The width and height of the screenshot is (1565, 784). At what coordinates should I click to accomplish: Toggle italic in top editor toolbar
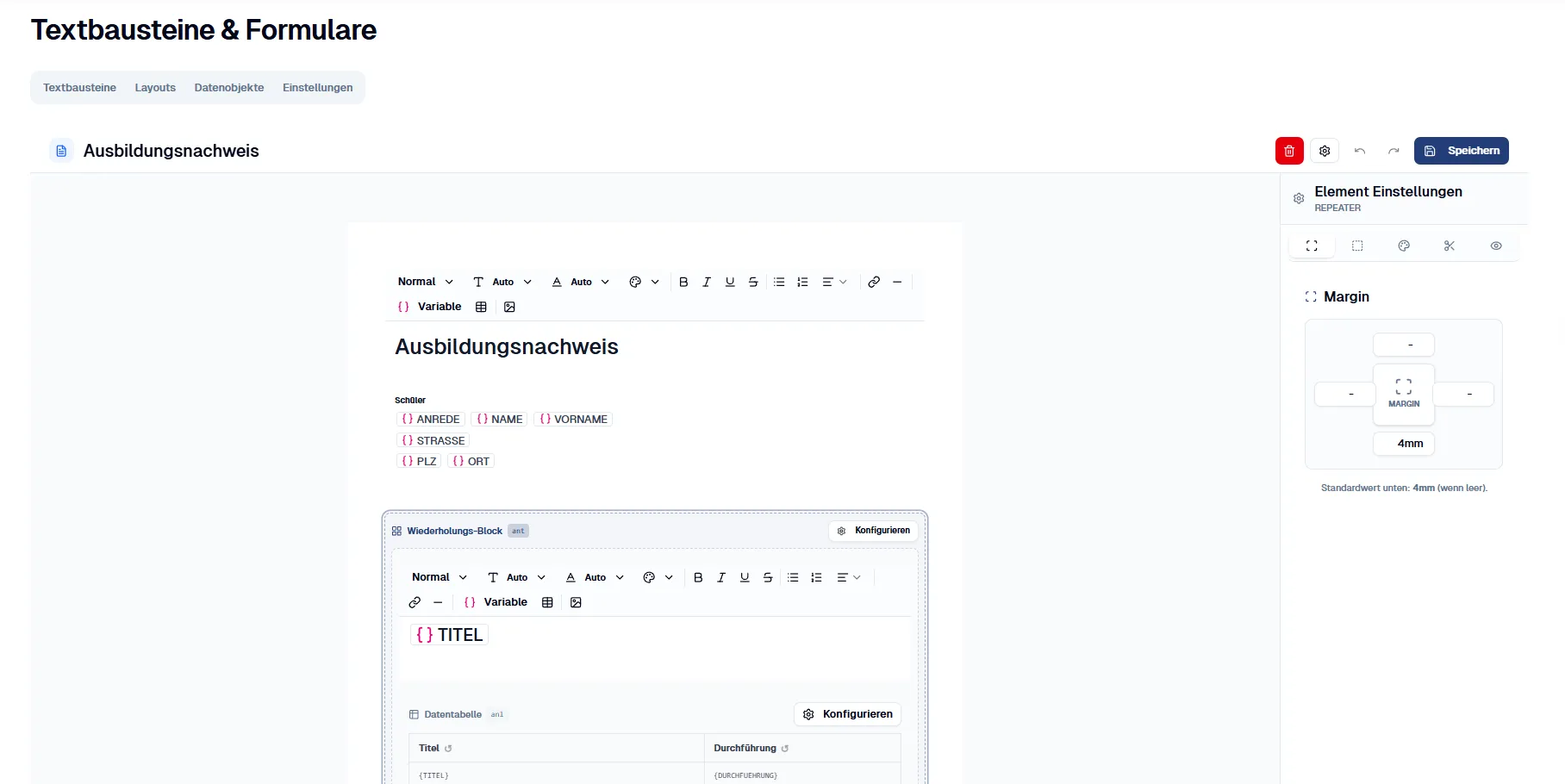pyautogui.click(x=707, y=282)
